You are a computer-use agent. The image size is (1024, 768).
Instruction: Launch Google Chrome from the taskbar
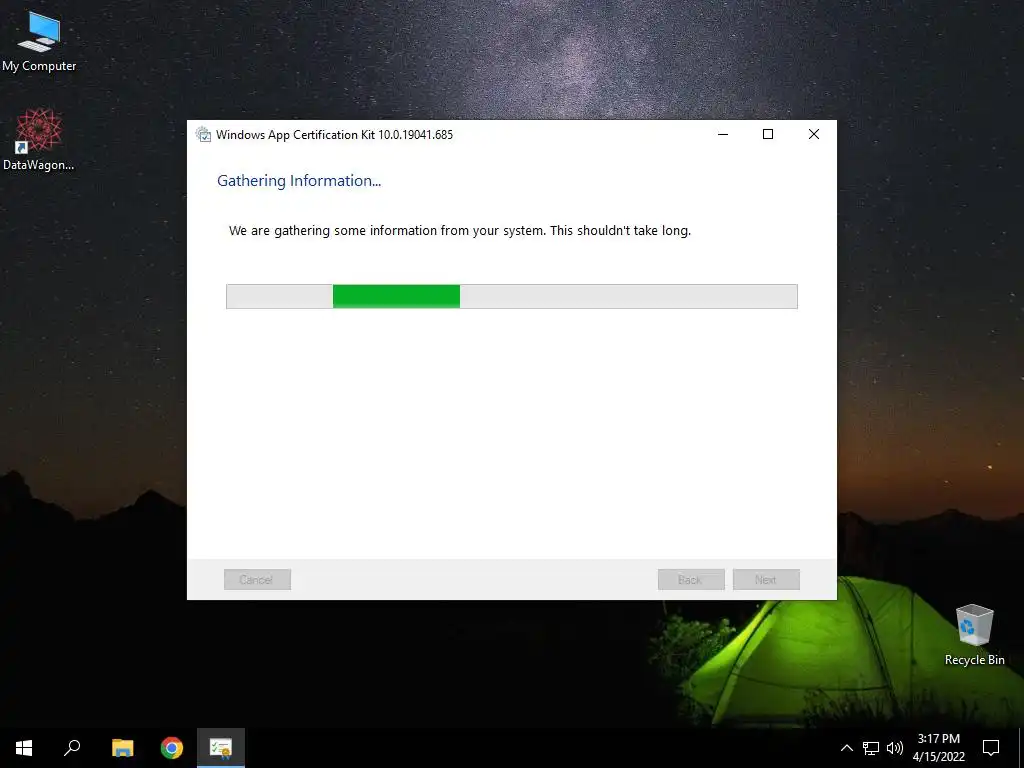click(x=172, y=748)
